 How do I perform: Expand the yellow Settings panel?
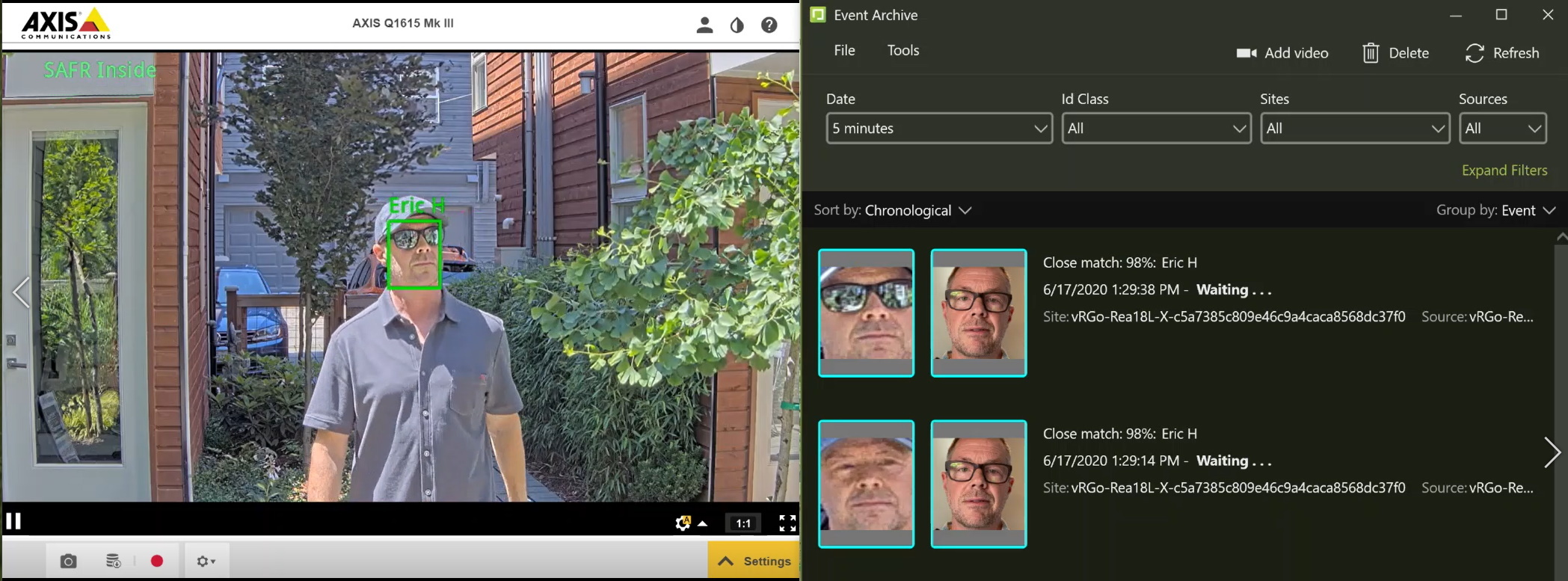tap(754, 561)
